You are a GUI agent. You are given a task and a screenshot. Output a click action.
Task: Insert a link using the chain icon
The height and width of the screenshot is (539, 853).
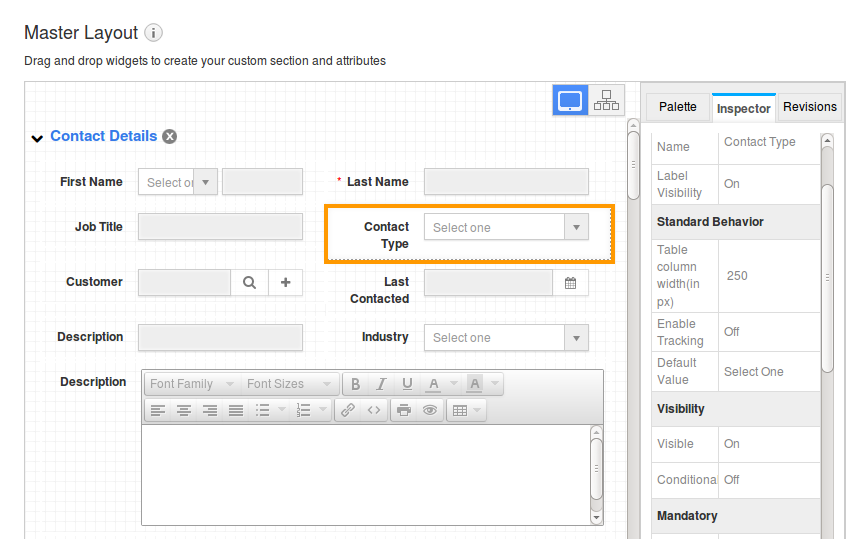pyautogui.click(x=348, y=410)
